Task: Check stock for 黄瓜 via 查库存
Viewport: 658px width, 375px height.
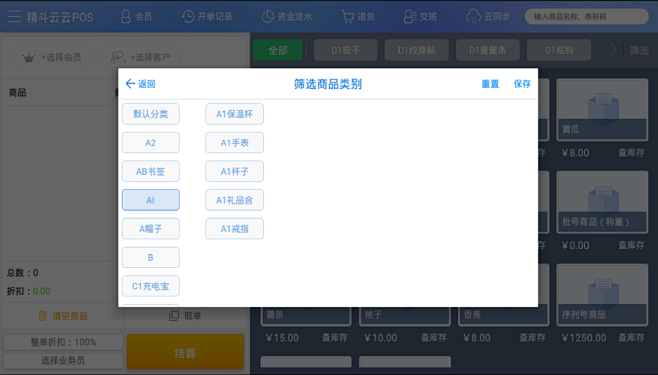Action: pyautogui.click(x=631, y=153)
